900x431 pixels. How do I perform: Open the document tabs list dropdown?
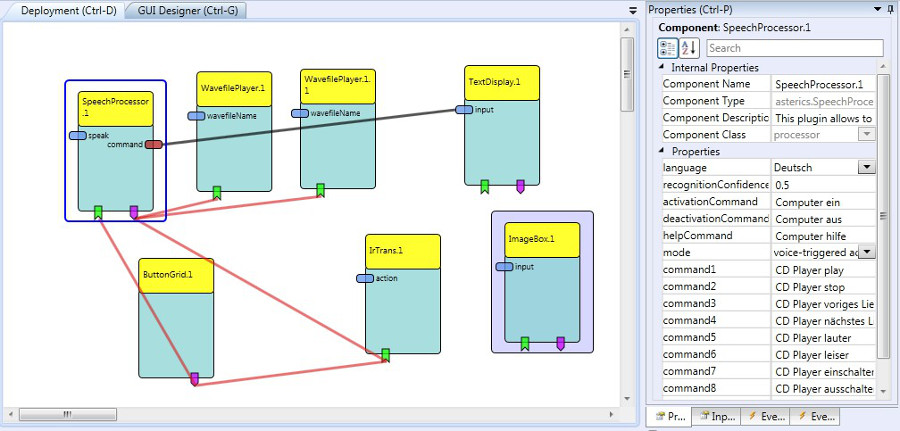click(633, 10)
